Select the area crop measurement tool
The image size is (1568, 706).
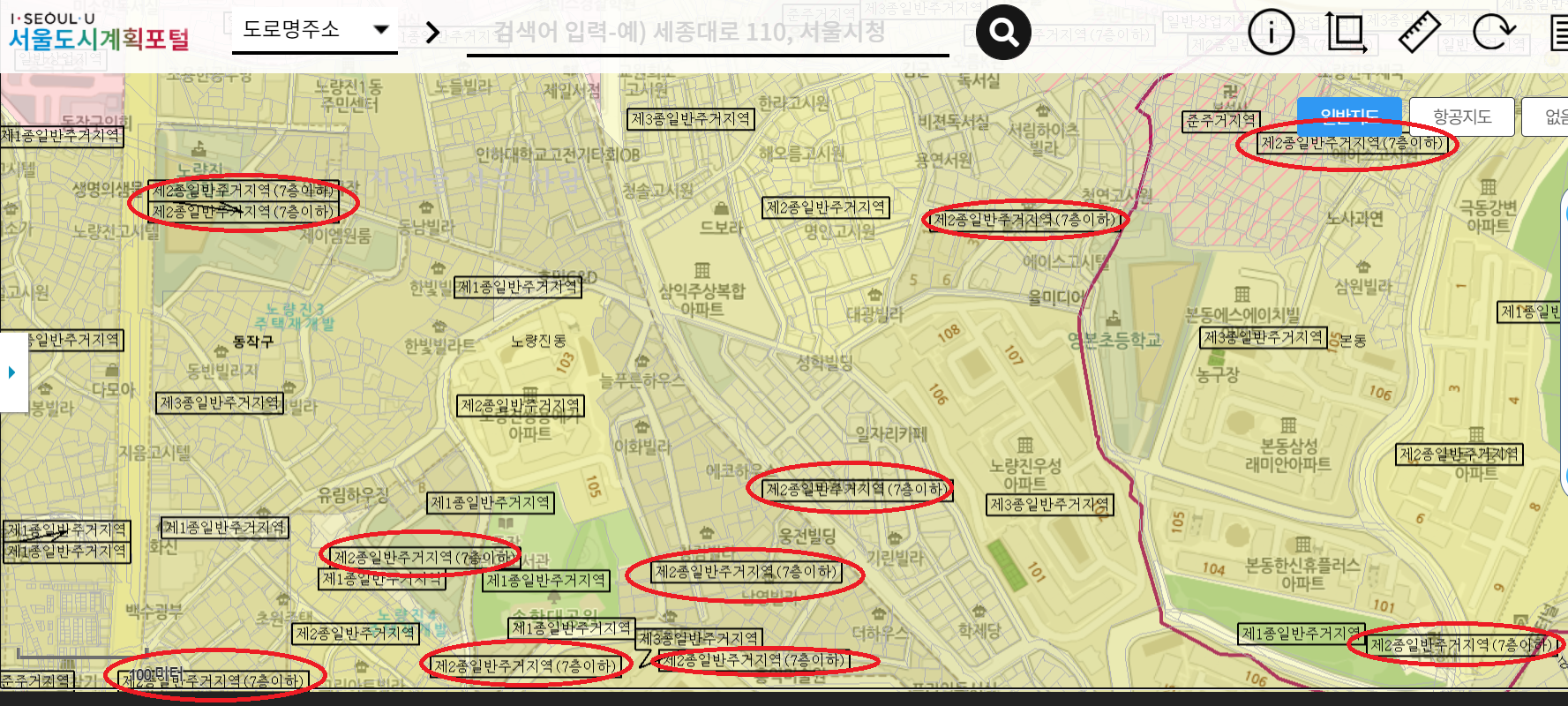pos(1346,34)
